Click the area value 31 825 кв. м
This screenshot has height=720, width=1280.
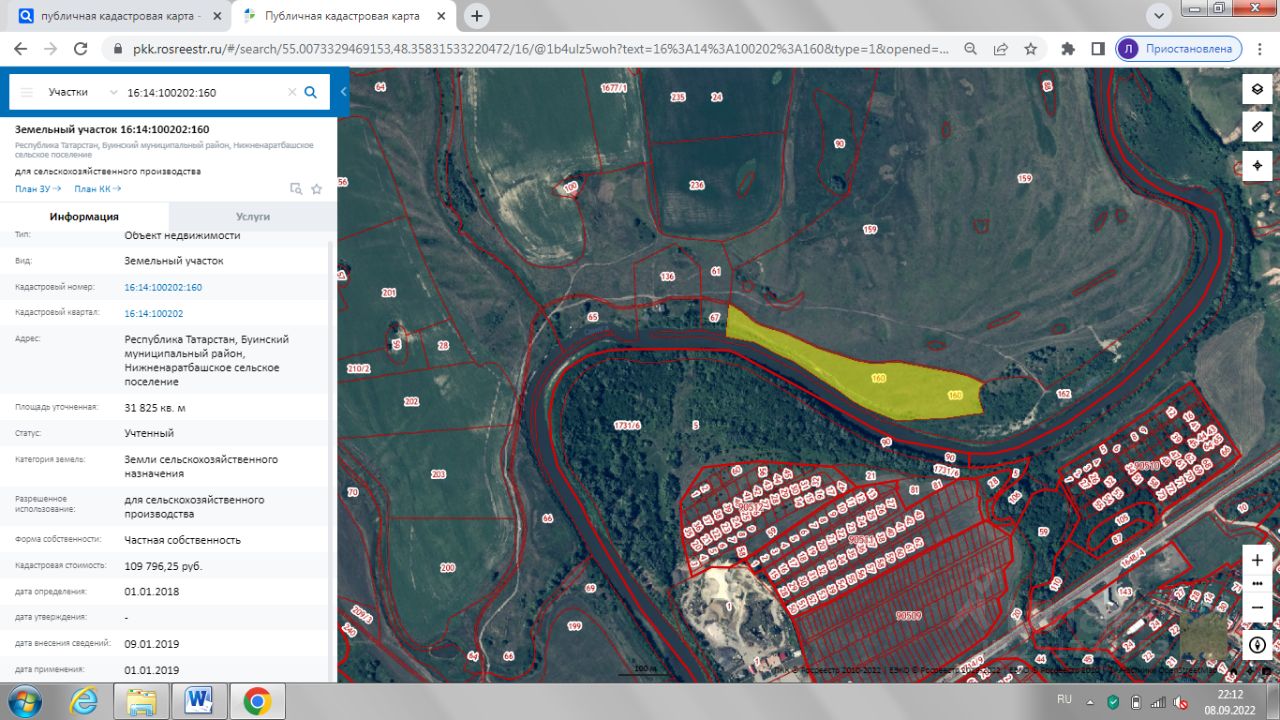154,407
